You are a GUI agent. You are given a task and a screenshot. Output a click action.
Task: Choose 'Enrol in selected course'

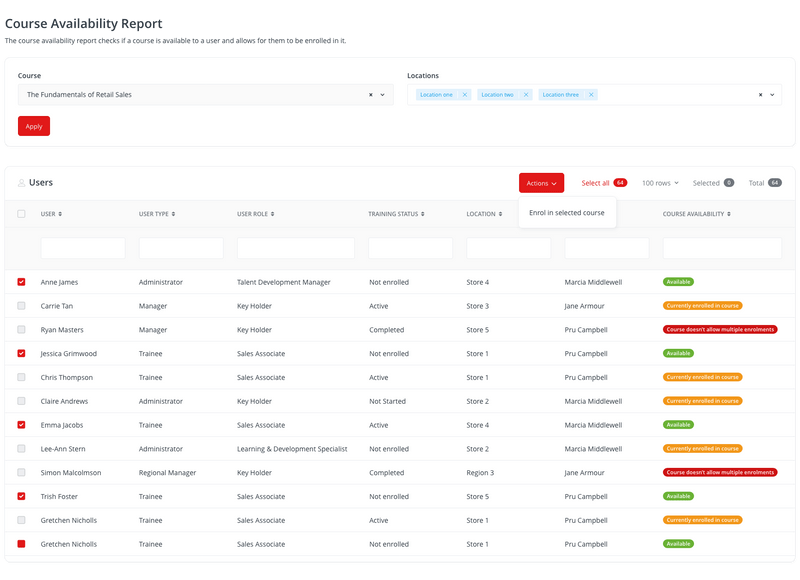click(x=567, y=211)
